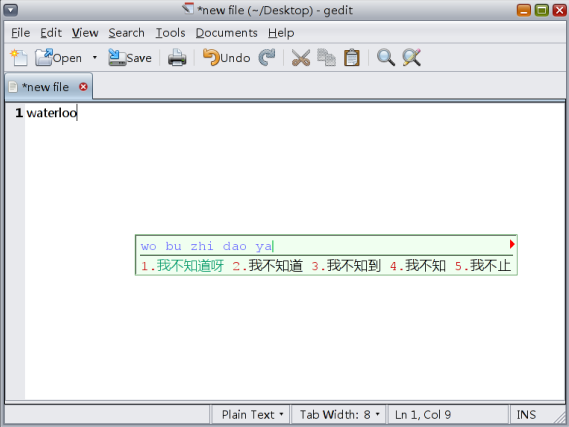Close the *new file tab
Screen dimensions: 569x427
(x=83, y=87)
